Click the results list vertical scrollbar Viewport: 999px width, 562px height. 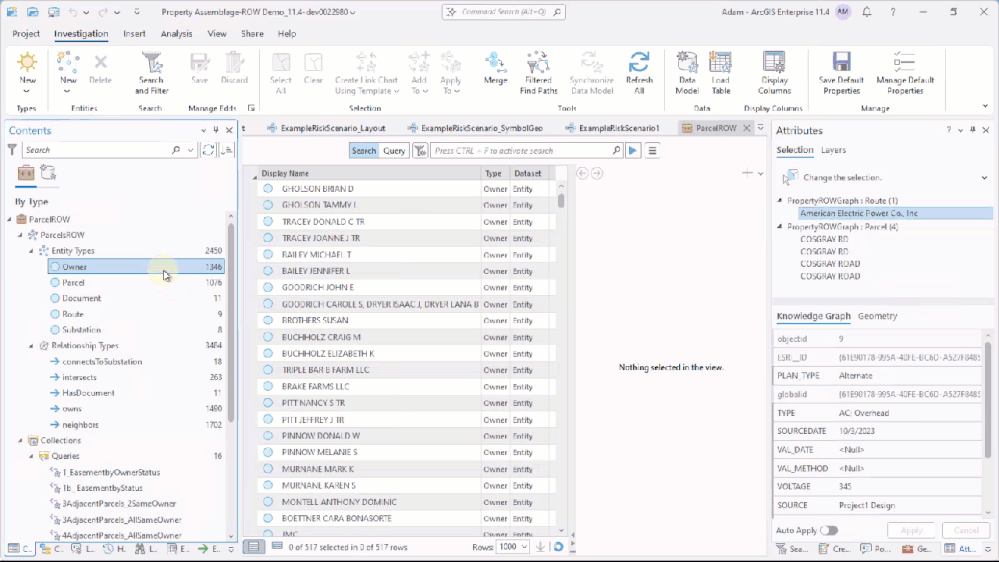pyautogui.click(x=561, y=201)
